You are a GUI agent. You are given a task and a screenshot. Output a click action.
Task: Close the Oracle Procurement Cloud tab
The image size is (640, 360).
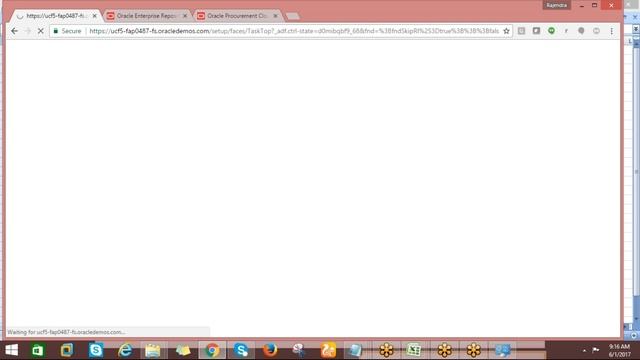(x=276, y=16)
